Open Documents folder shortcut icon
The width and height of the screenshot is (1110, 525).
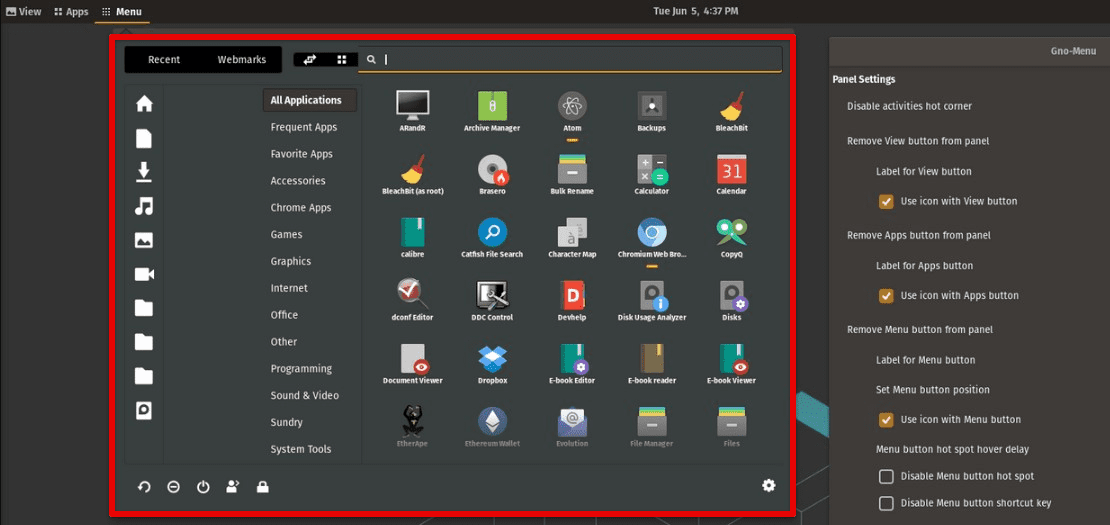(x=144, y=138)
